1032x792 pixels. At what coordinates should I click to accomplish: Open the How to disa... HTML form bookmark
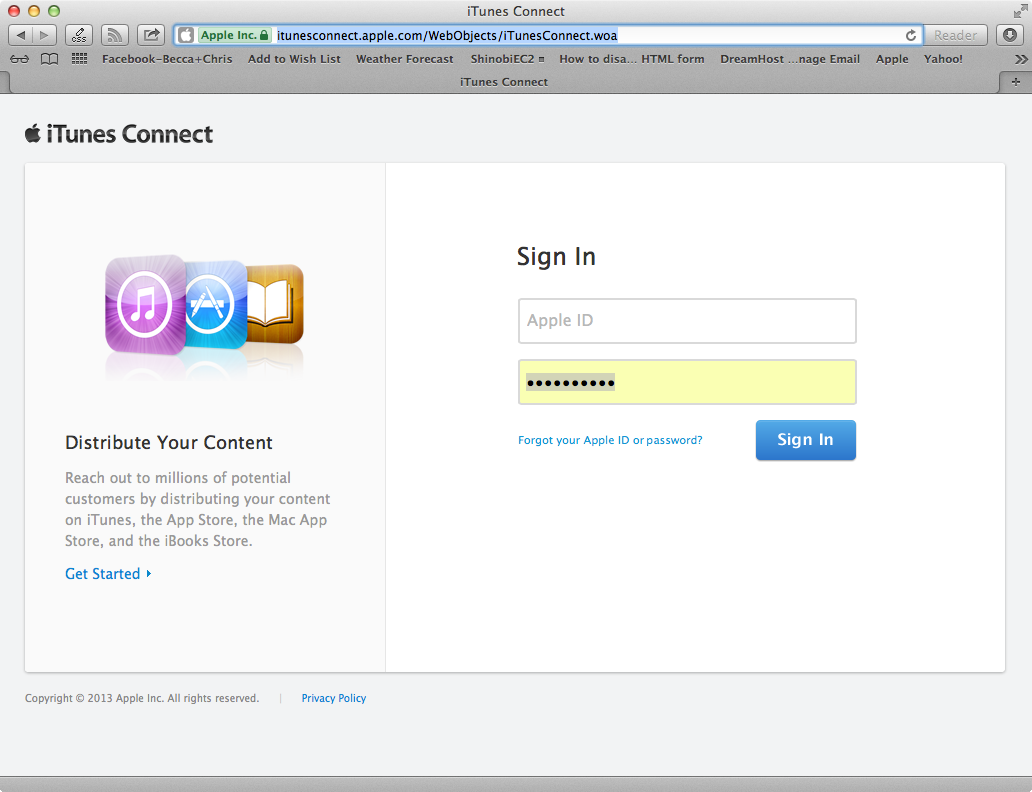(632, 59)
